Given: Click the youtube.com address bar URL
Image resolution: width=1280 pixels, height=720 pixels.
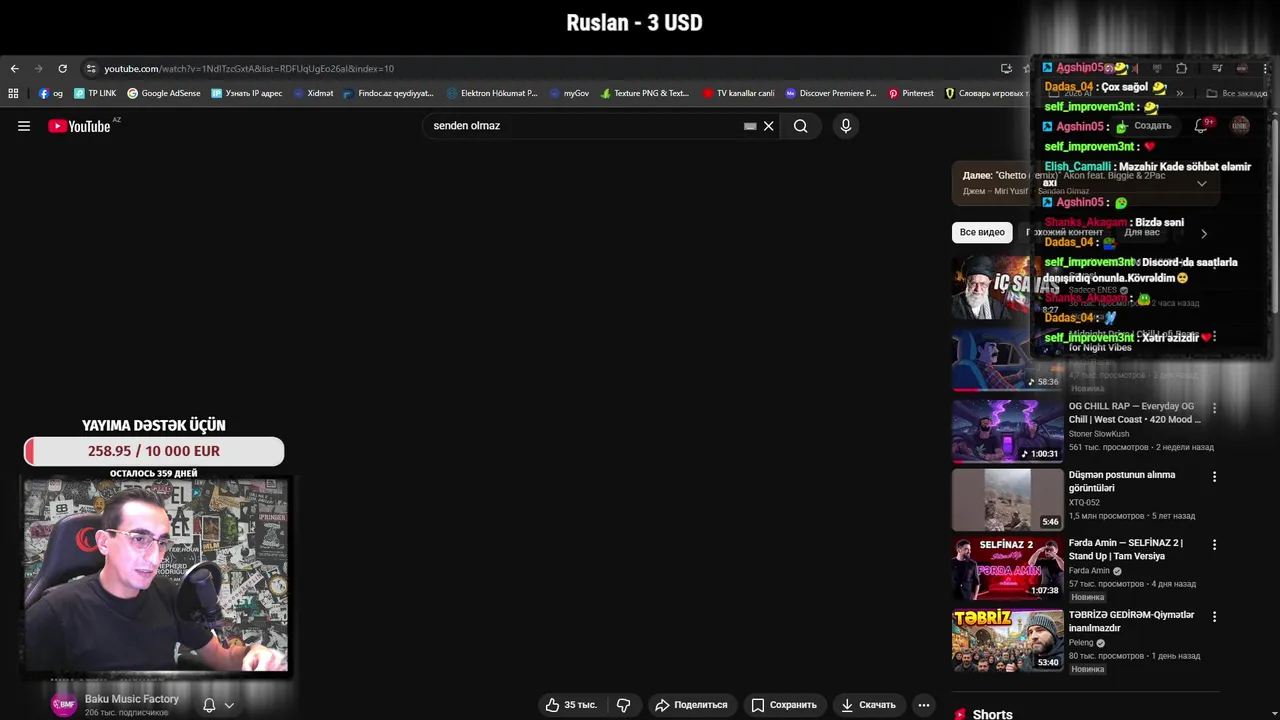Looking at the screenshot, I should (x=249, y=69).
